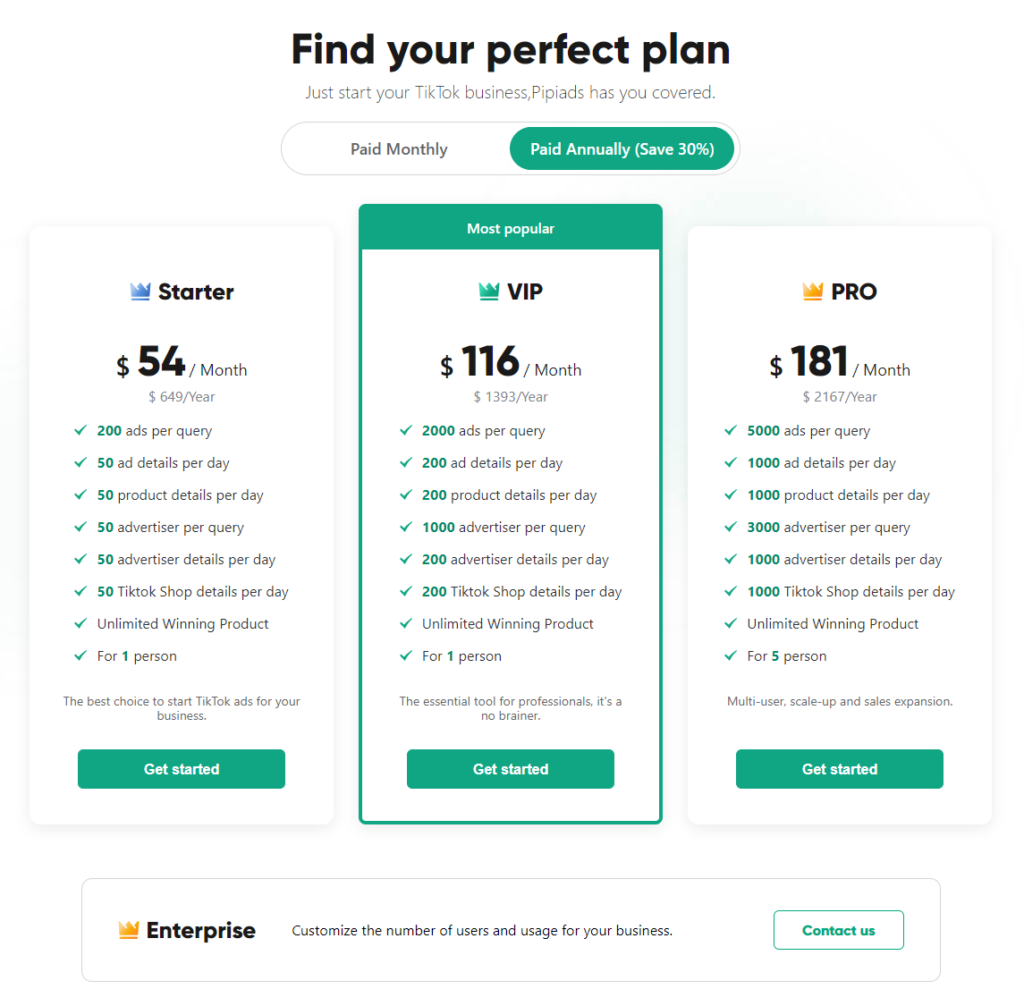Click the Enterprise heading text
The image size is (1024, 1006).
pyautogui.click(x=201, y=930)
